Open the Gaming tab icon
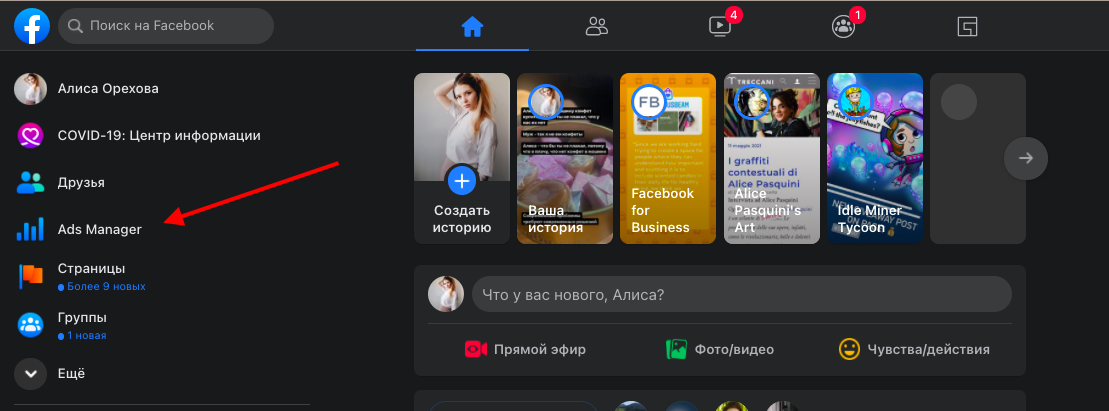The width and height of the screenshot is (1109, 411). click(967, 27)
